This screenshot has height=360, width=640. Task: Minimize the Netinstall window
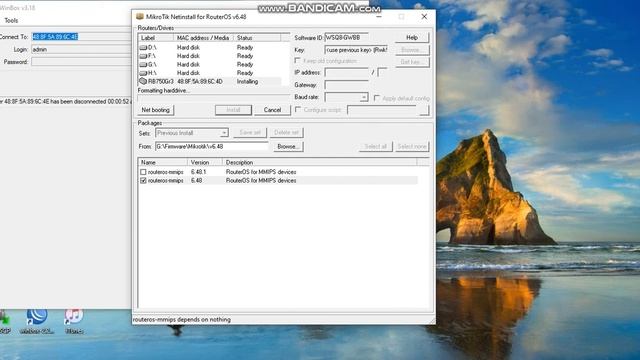tap(378, 17)
